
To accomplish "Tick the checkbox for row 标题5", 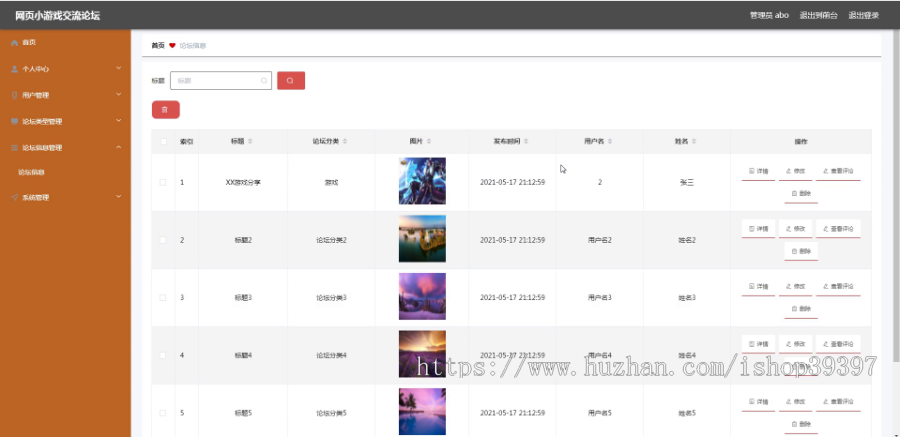I will (163, 413).
